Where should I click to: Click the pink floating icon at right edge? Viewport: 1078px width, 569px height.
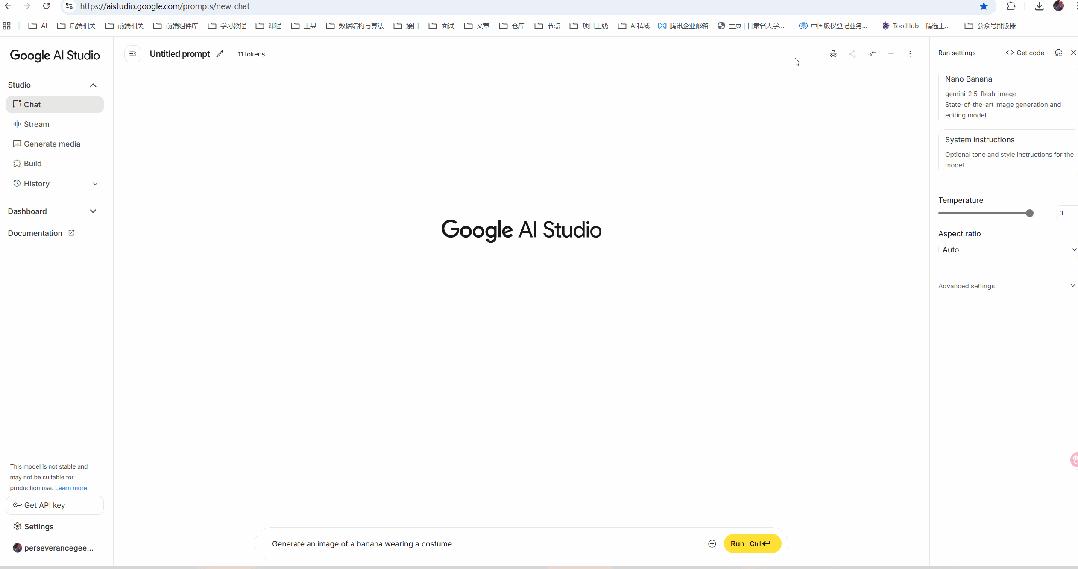pyautogui.click(x=1074, y=460)
